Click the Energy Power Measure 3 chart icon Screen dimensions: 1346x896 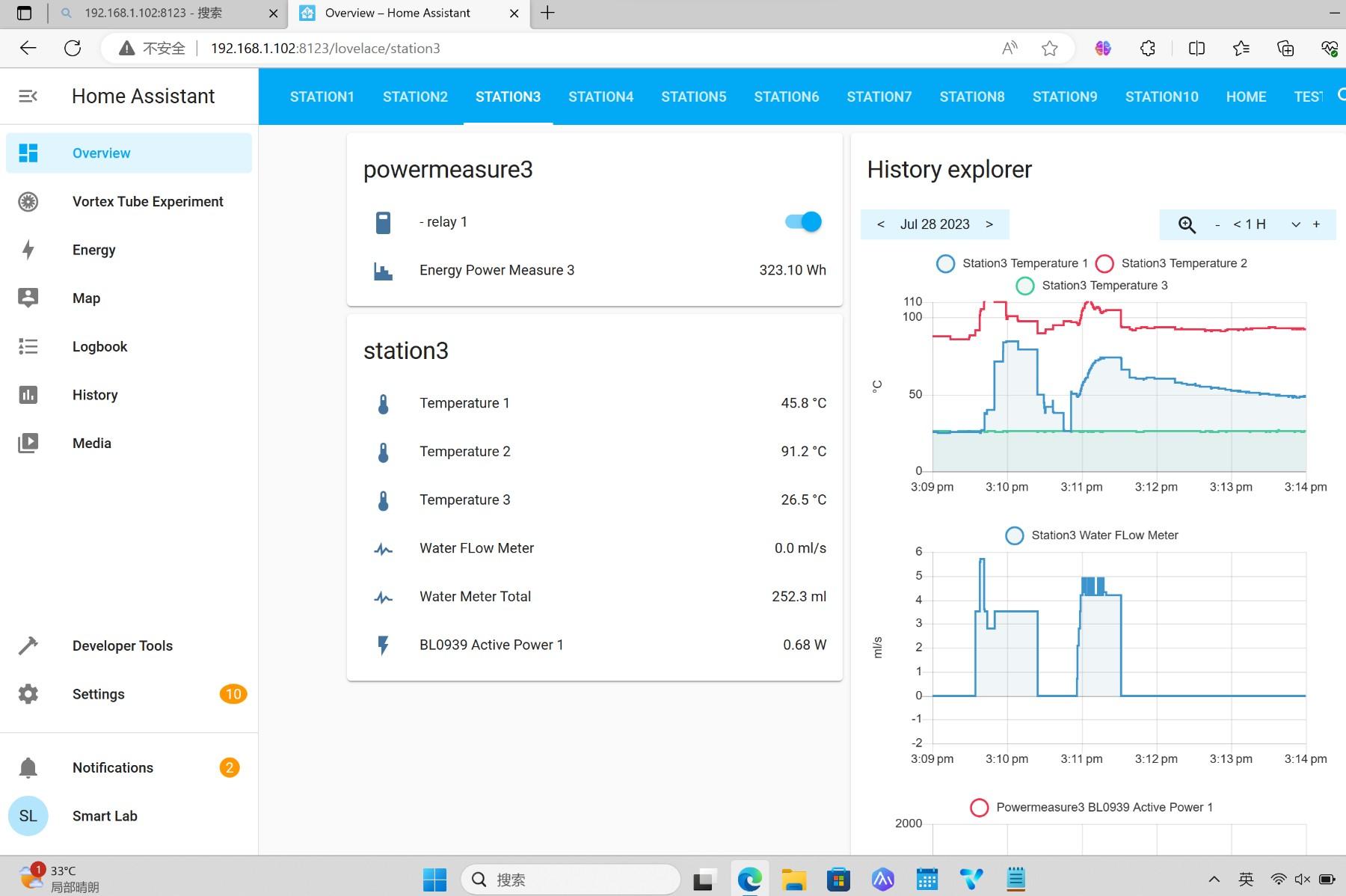point(383,271)
